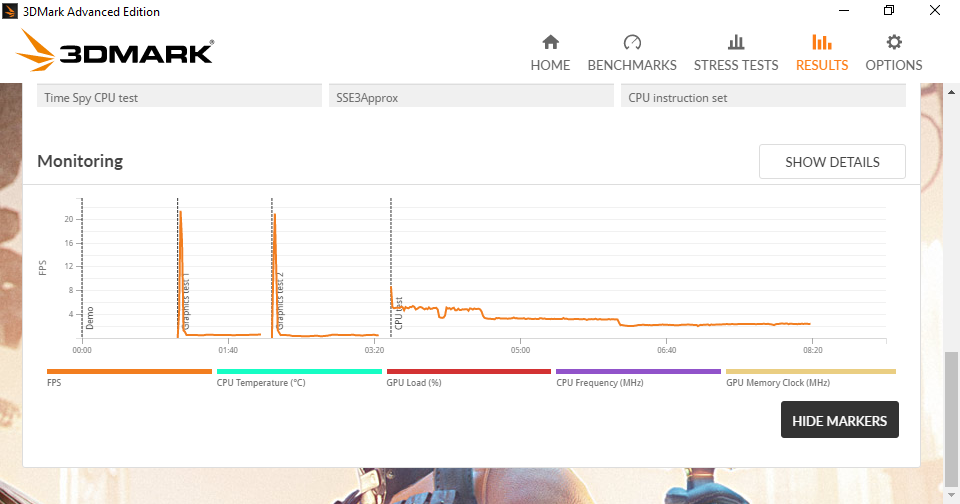
Task: Click the SSE3Approx value field
Action: pos(471,97)
